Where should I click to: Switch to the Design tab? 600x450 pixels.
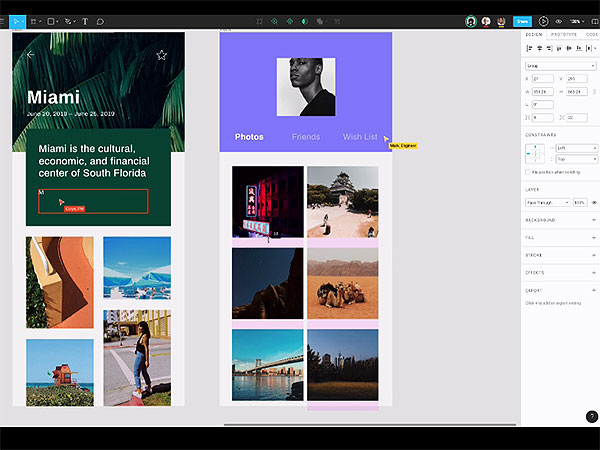pos(534,34)
